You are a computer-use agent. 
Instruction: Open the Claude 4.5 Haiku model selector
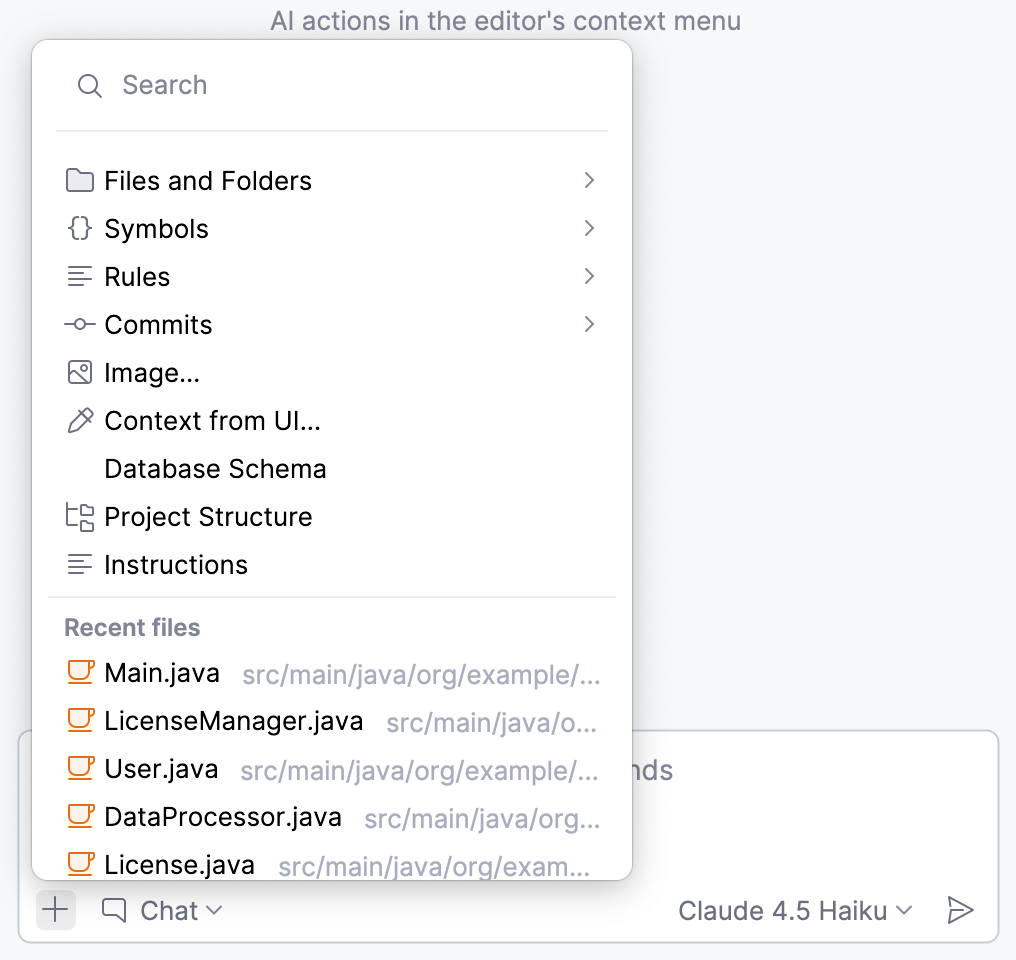795,911
